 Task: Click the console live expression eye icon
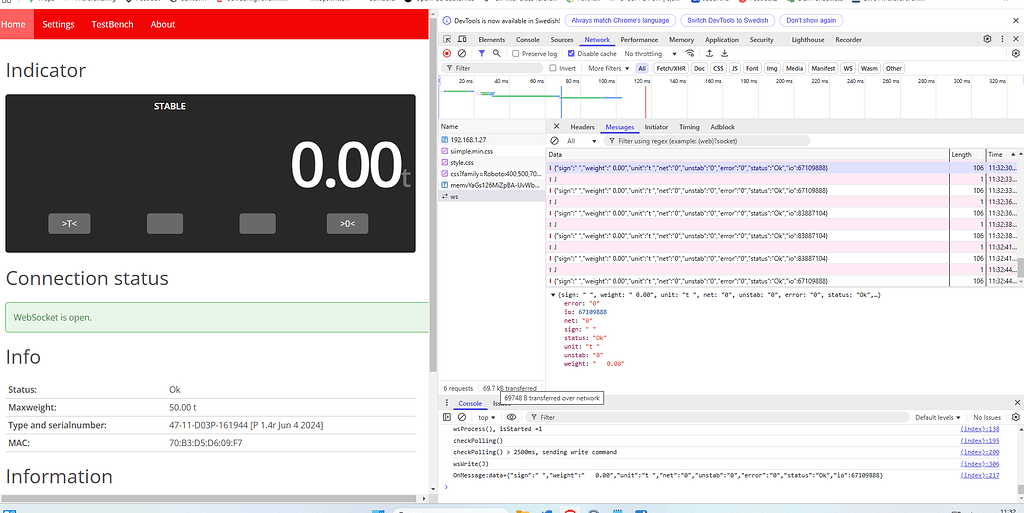(x=511, y=417)
